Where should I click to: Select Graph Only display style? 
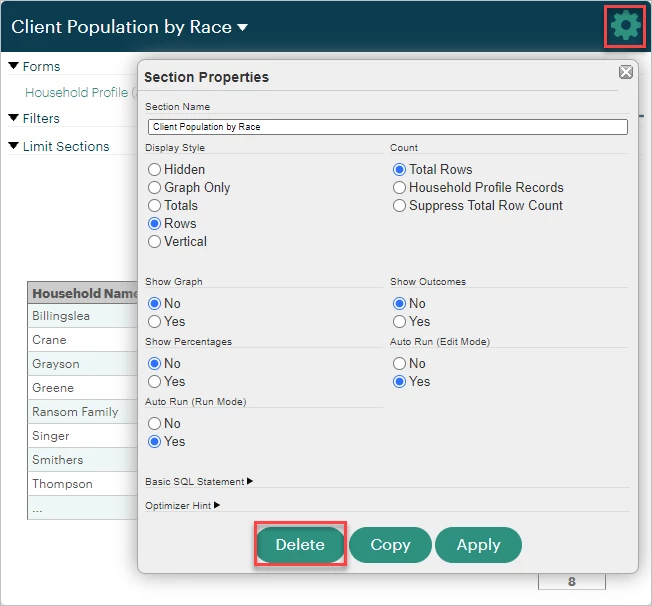point(154,188)
